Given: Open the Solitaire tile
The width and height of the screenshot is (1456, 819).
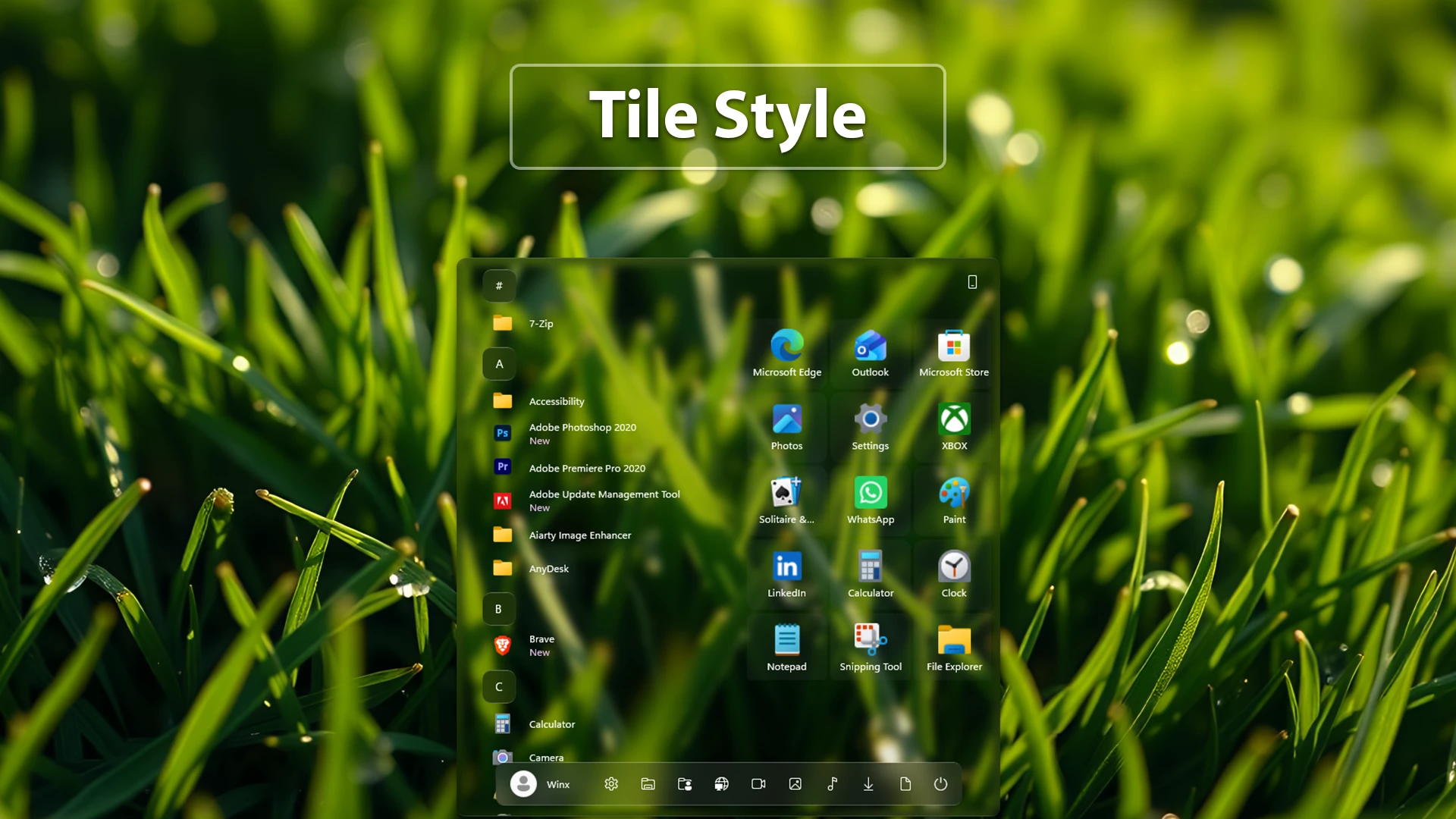Looking at the screenshot, I should (x=786, y=500).
